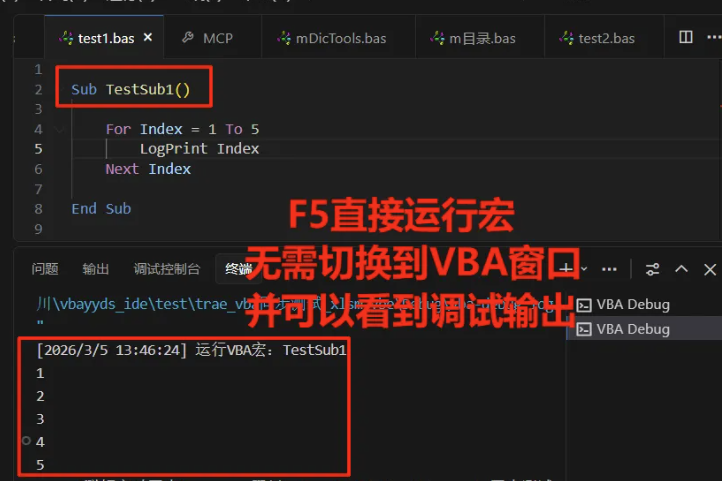Split the editor to the right

(x=686, y=37)
